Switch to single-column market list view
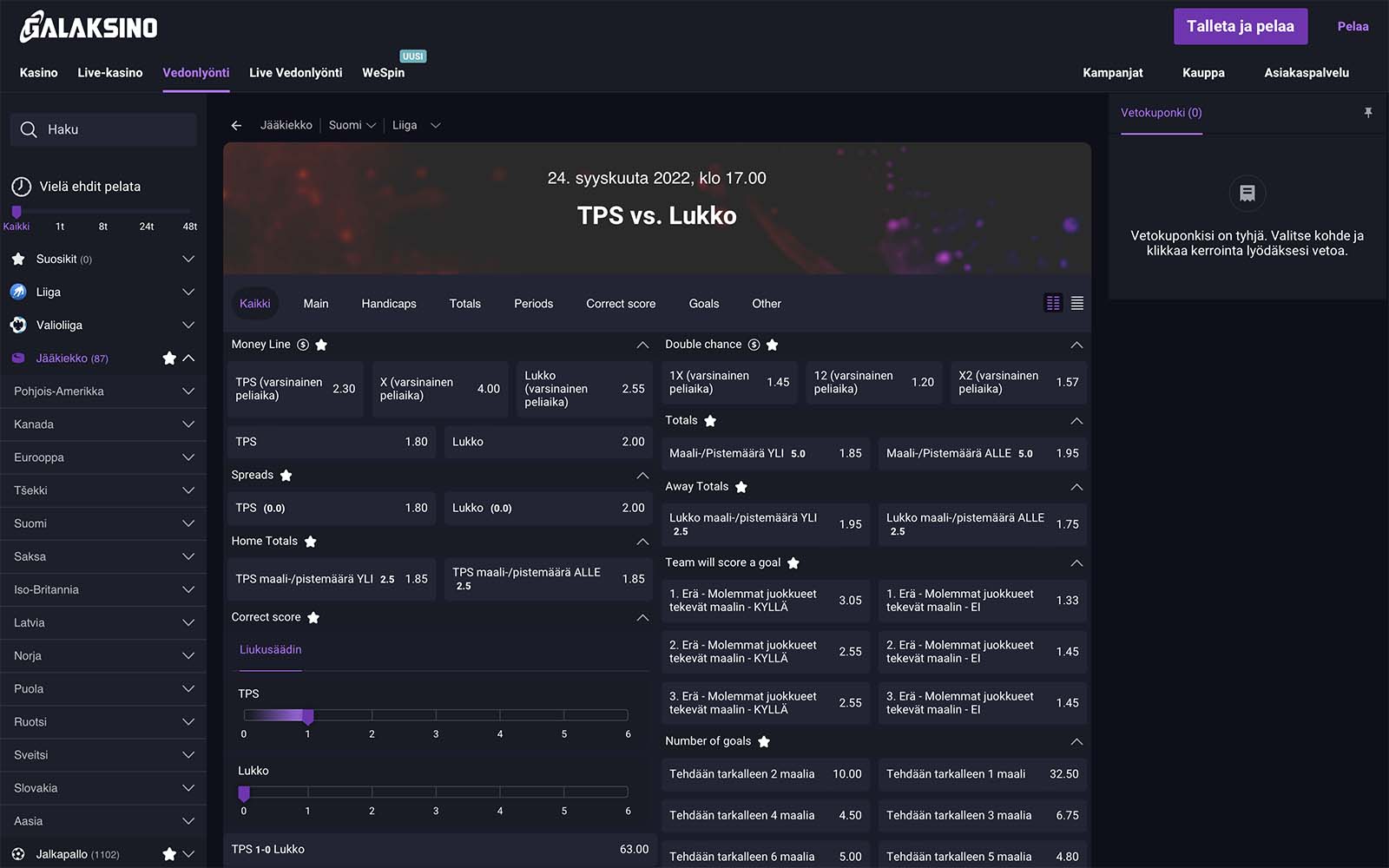The height and width of the screenshot is (868, 1389). 1077,303
